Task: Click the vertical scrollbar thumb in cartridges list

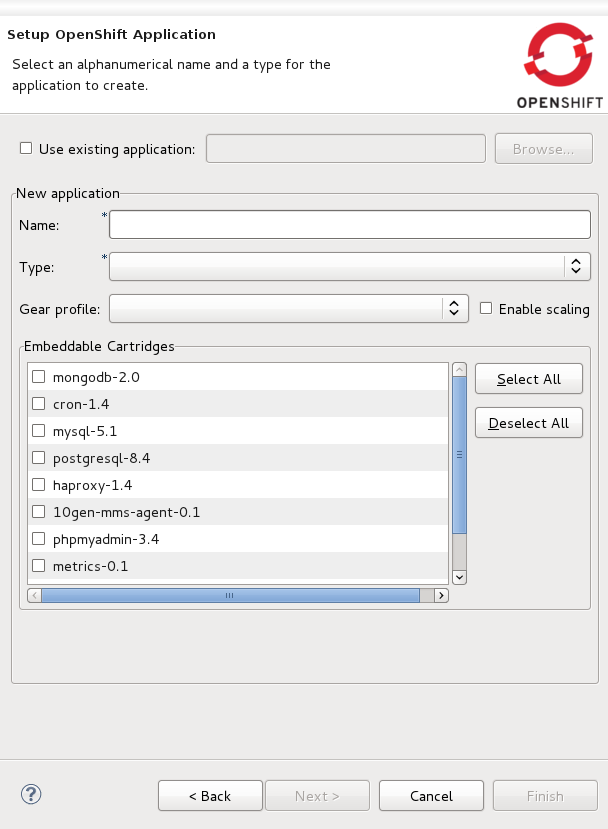Action: click(x=459, y=455)
